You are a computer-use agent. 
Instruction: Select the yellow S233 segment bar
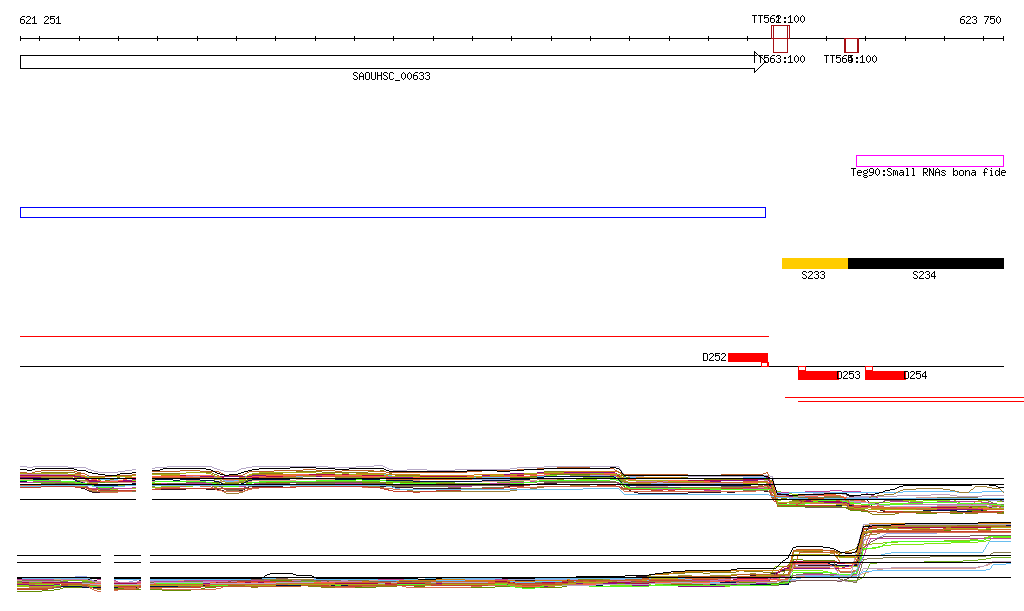(x=815, y=264)
